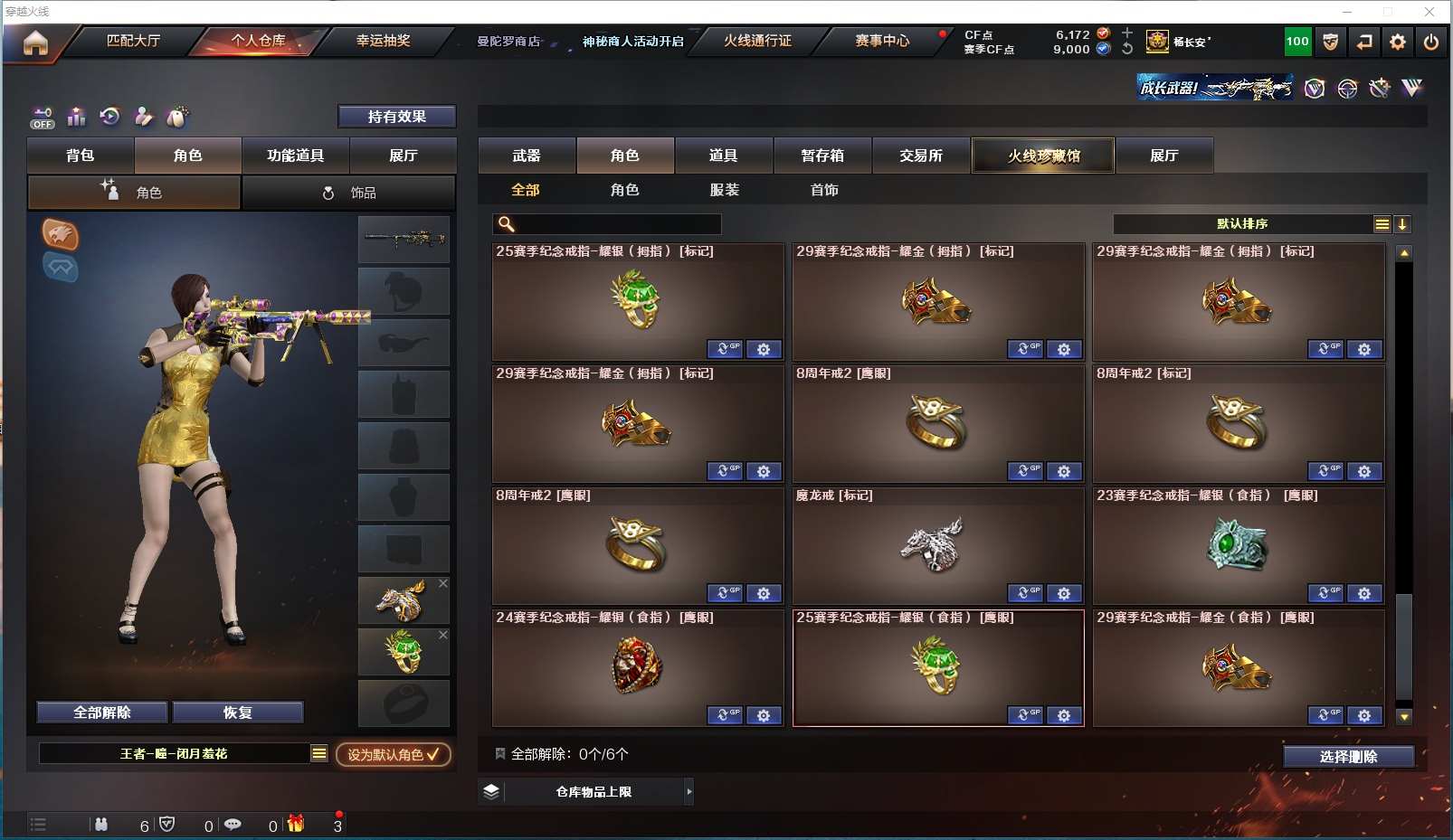
Task: Click the item list scrollbar down arrow
Action: [x=1404, y=717]
